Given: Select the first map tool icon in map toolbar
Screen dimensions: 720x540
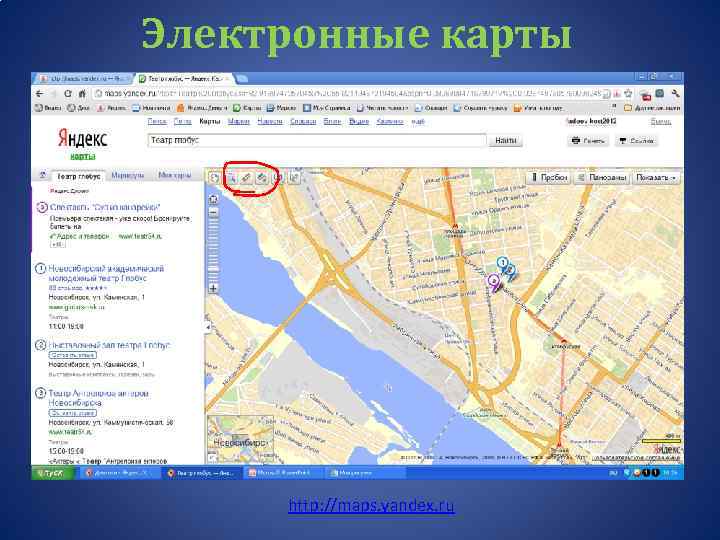Looking at the screenshot, I should (x=214, y=178).
